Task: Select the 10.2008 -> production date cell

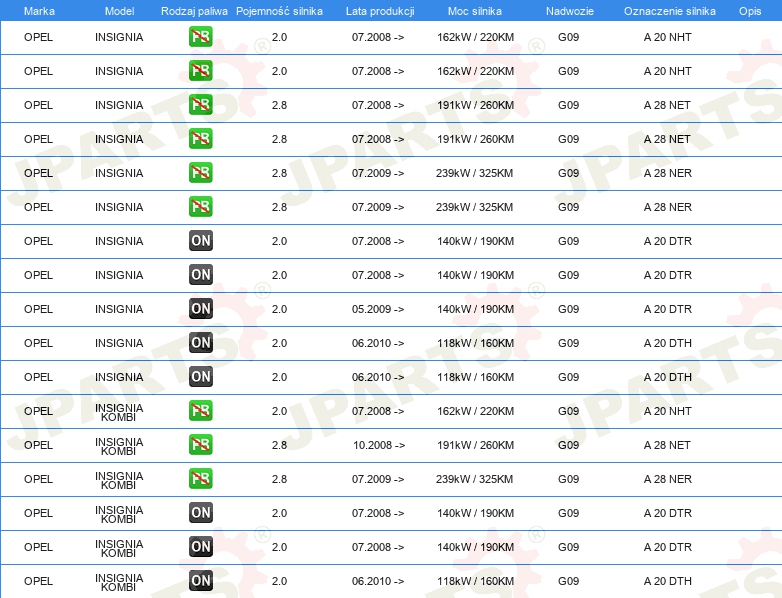Action: click(379, 445)
